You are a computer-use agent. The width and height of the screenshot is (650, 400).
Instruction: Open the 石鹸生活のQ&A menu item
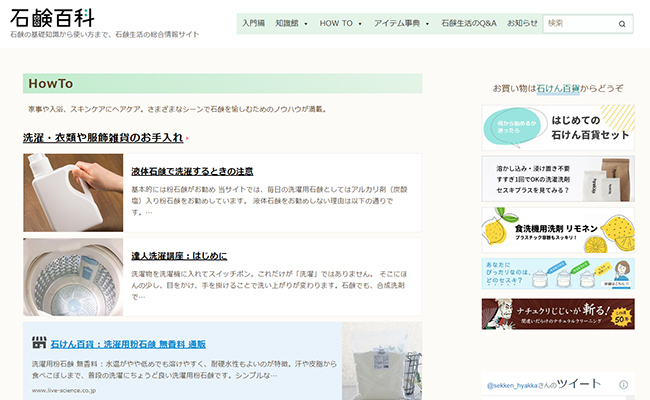click(x=468, y=23)
